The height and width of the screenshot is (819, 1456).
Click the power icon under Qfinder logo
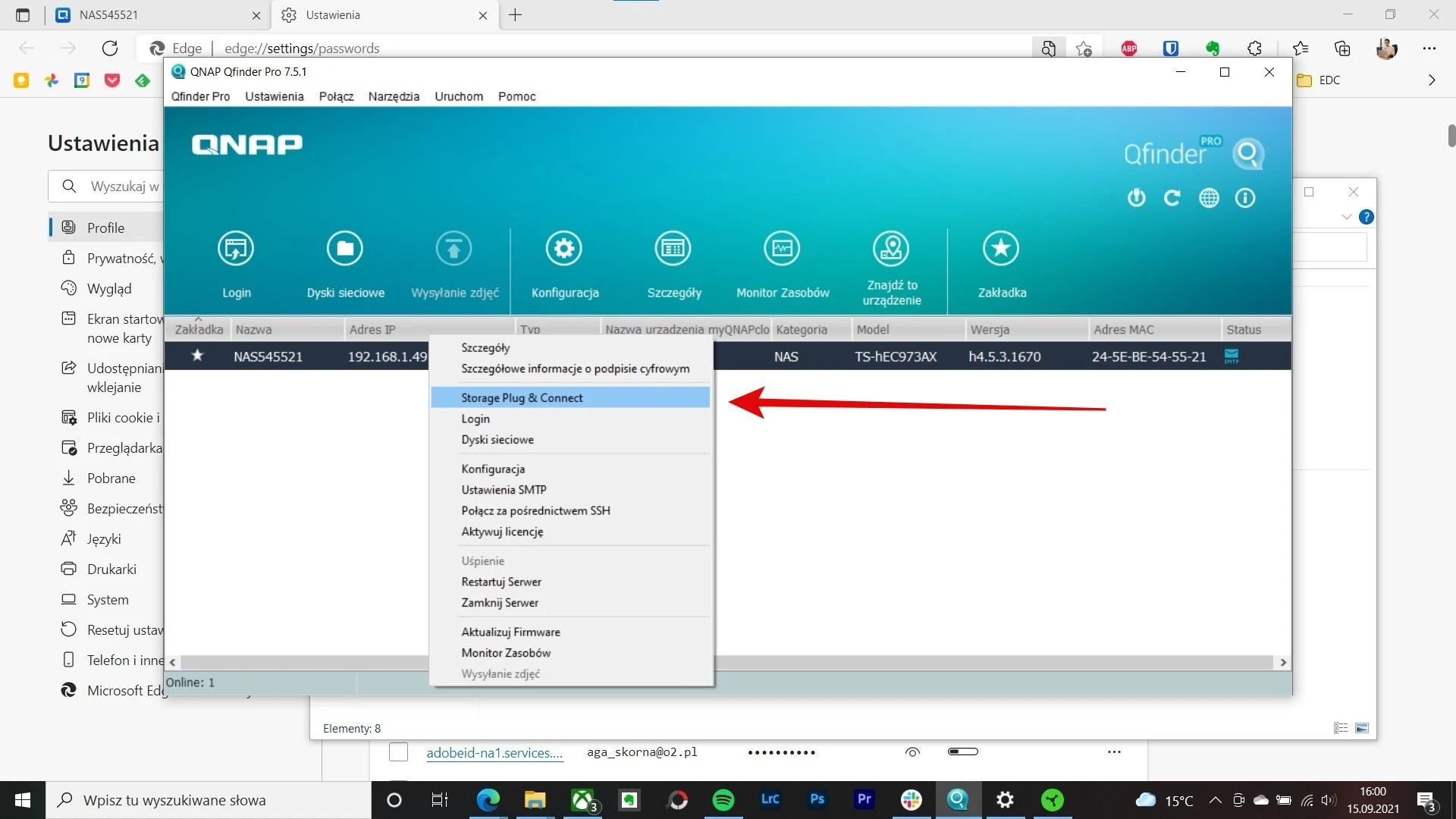click(x=1136, y=198)
